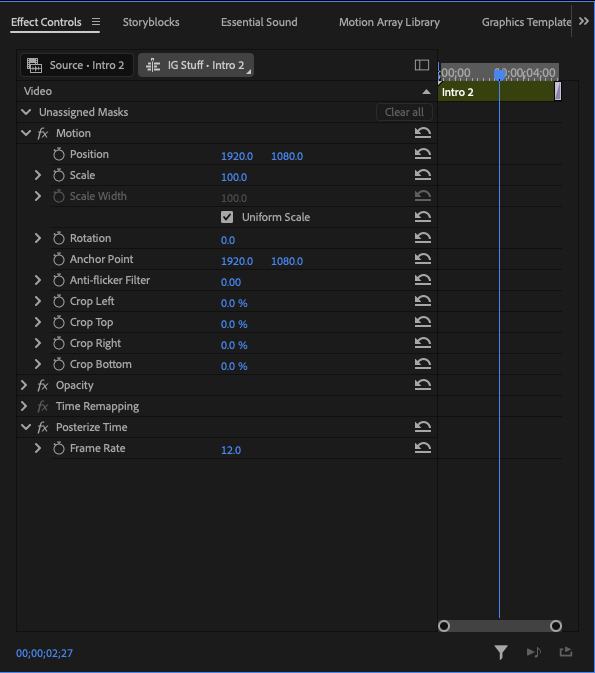This screenshot has width=595, height=673.
Task: Open the filter properties funnel icon
Action: pyautogui.click(x=501, y=652)
